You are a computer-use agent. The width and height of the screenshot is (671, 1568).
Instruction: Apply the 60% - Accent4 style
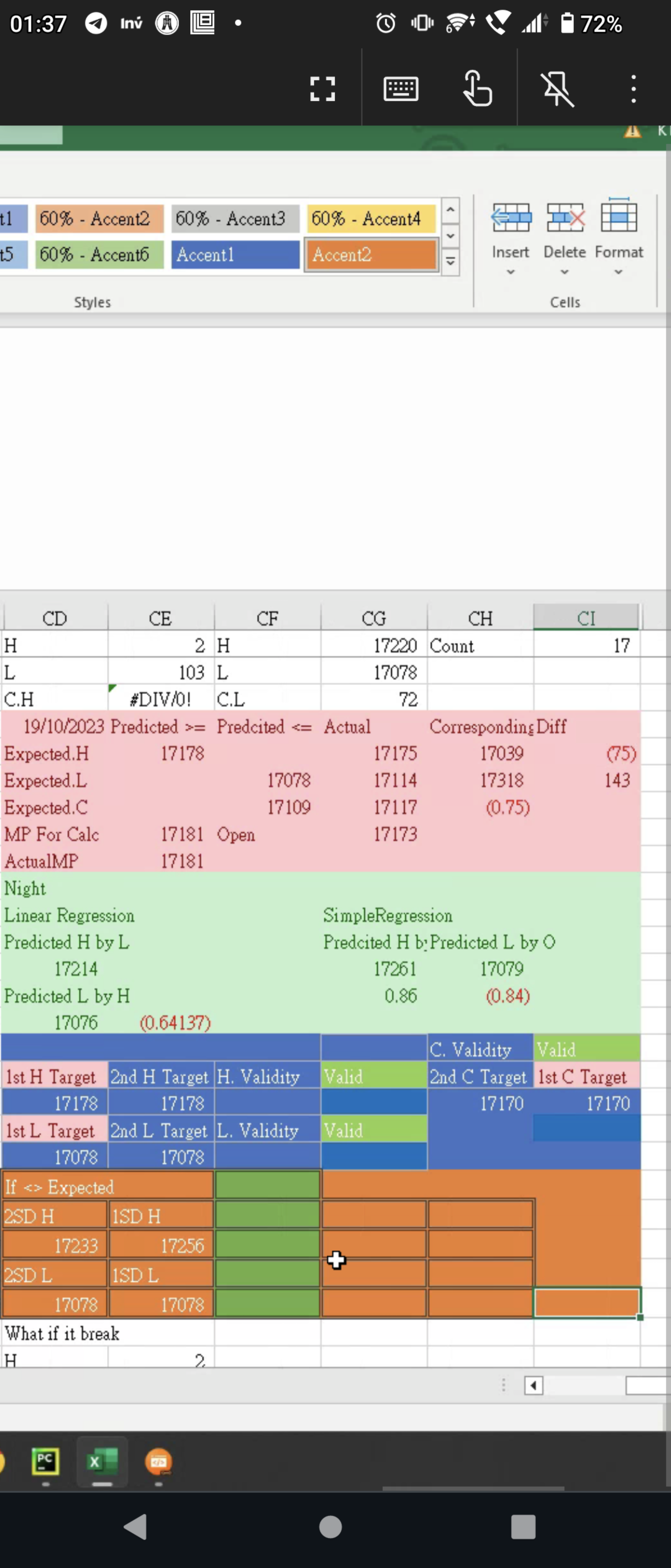371,218
